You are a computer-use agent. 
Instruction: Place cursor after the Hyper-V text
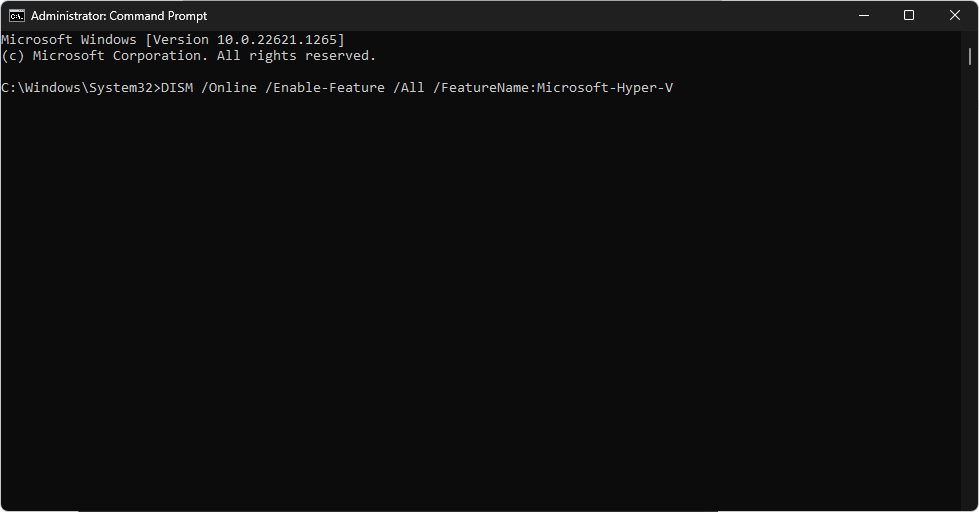tap(675, 88)
